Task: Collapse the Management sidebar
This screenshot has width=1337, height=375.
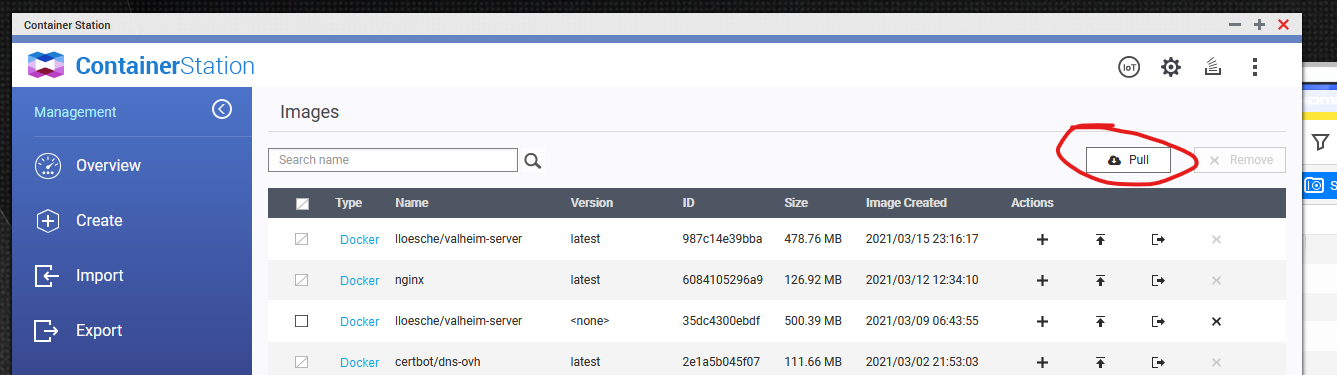Action: pyautogui.click(x=222, y=109)
